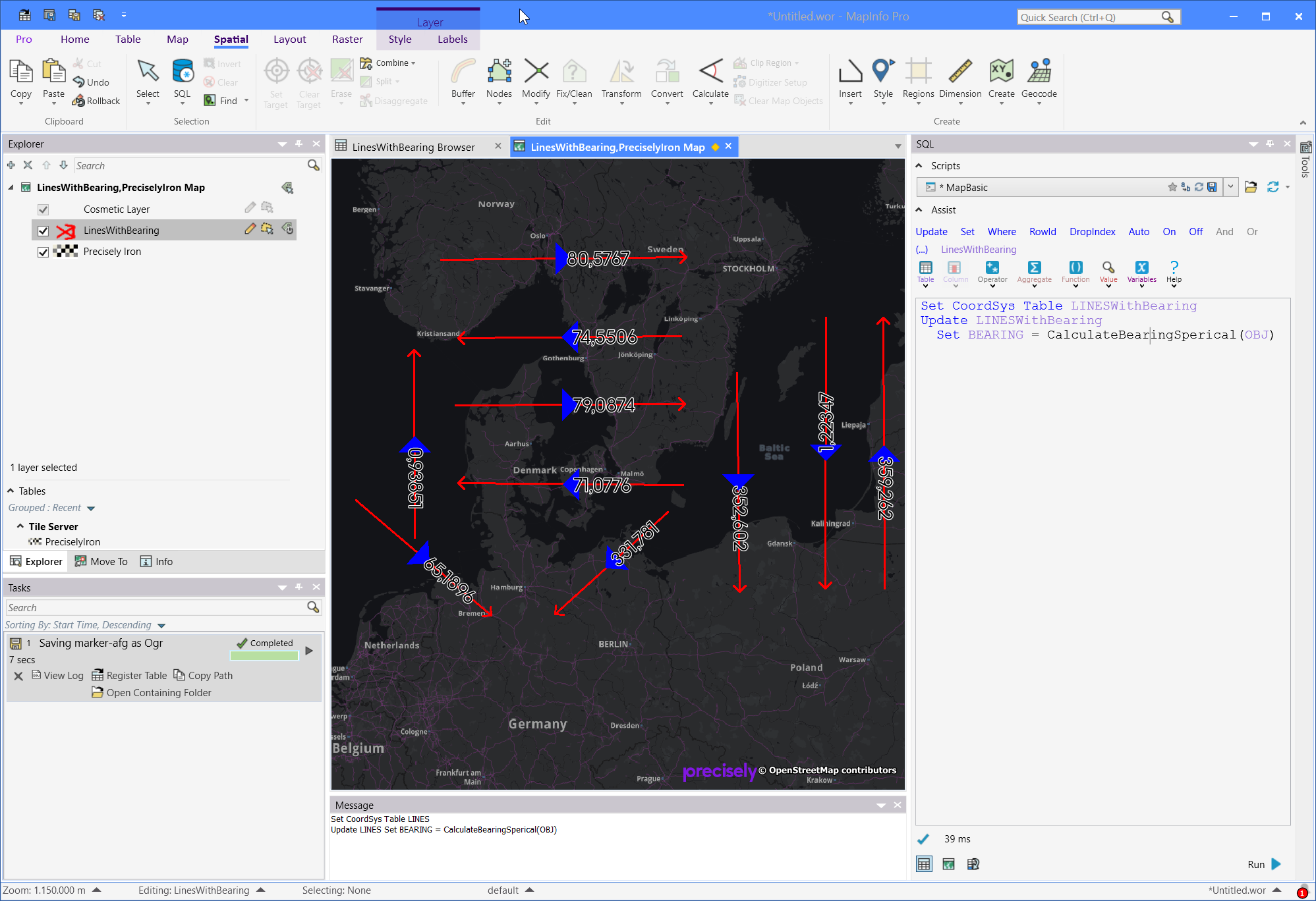Click the Insert drawing tool
Image resolution: width=1316 pixels, height=901 pixels.
pyautogui.click(x=850, y=80)
